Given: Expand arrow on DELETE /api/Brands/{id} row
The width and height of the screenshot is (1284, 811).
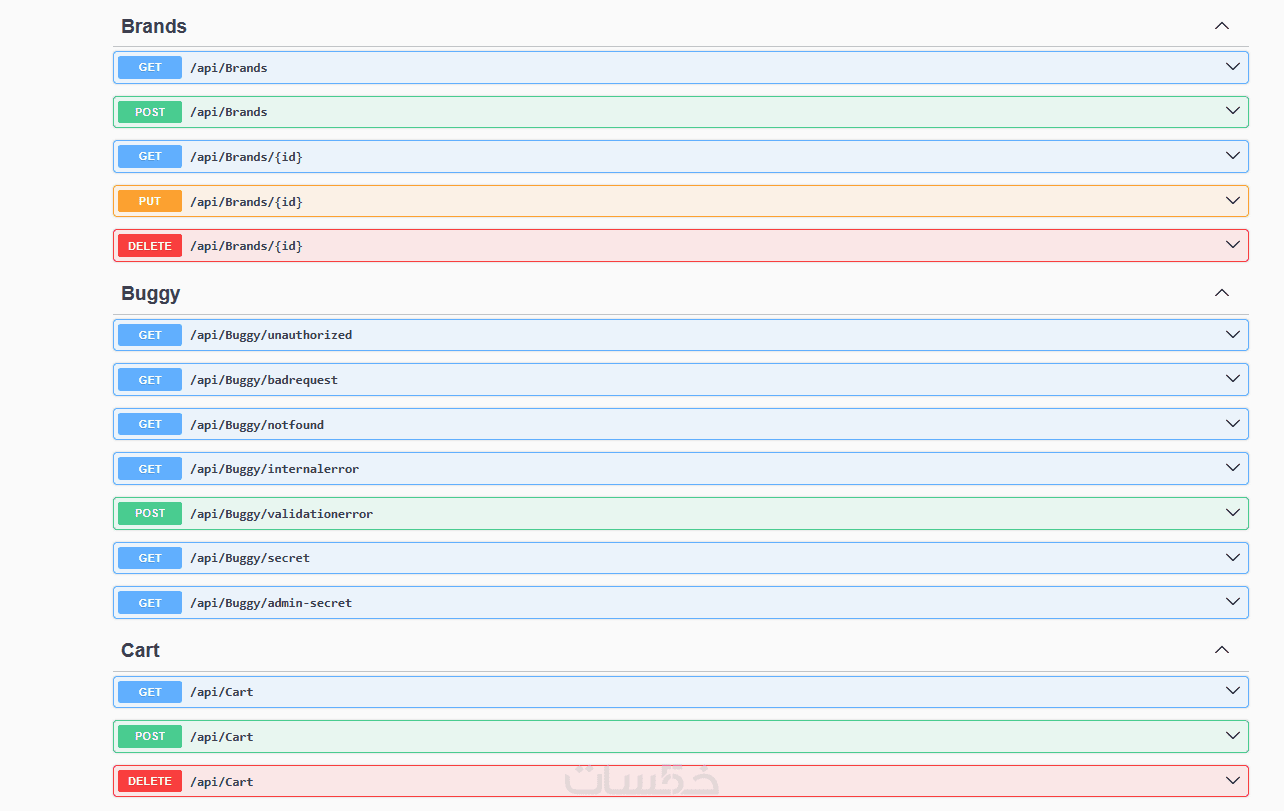Looking at the screenshot, I should click(1233, 245).
